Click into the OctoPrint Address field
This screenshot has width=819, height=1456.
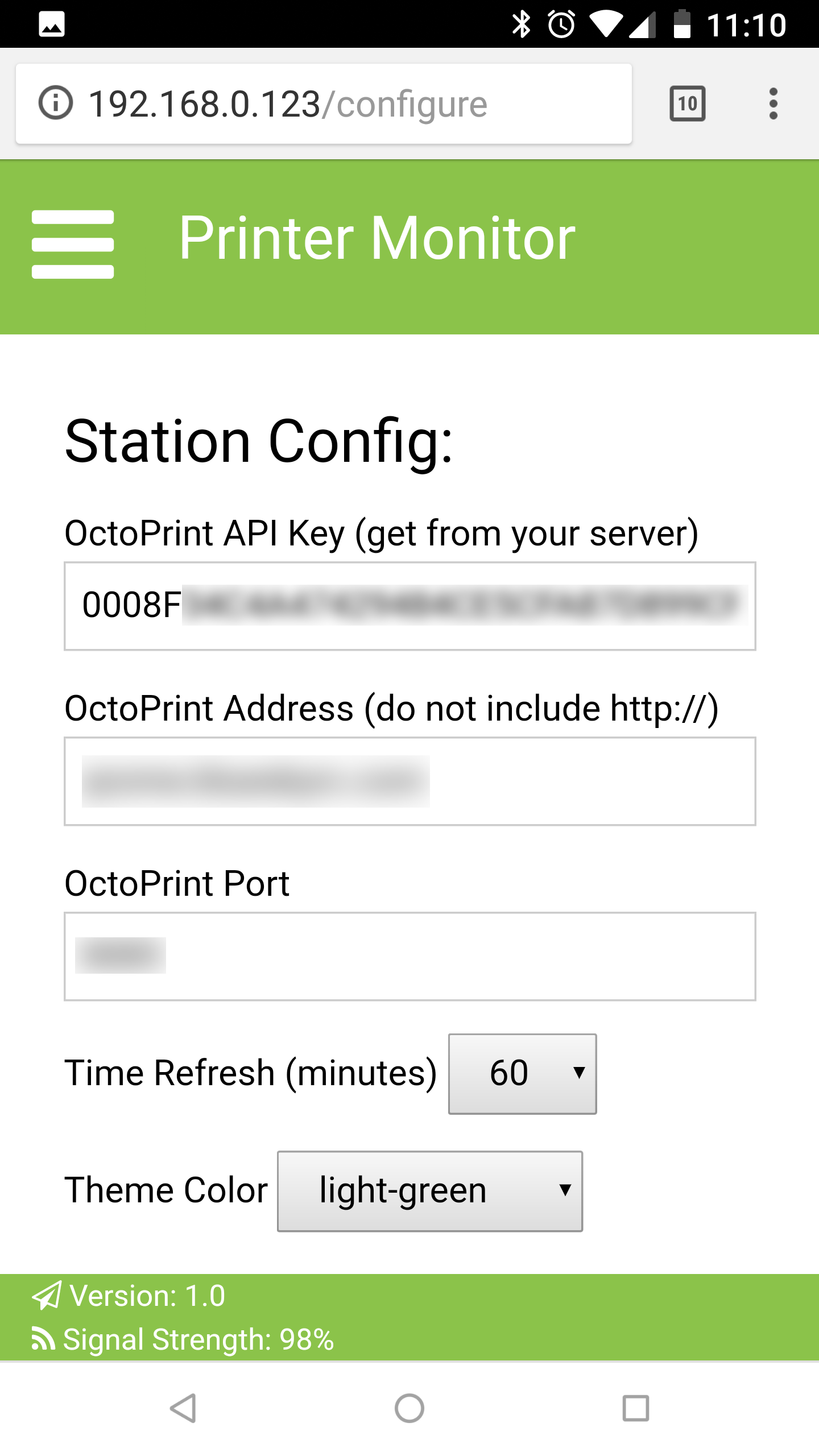point(409,781)
